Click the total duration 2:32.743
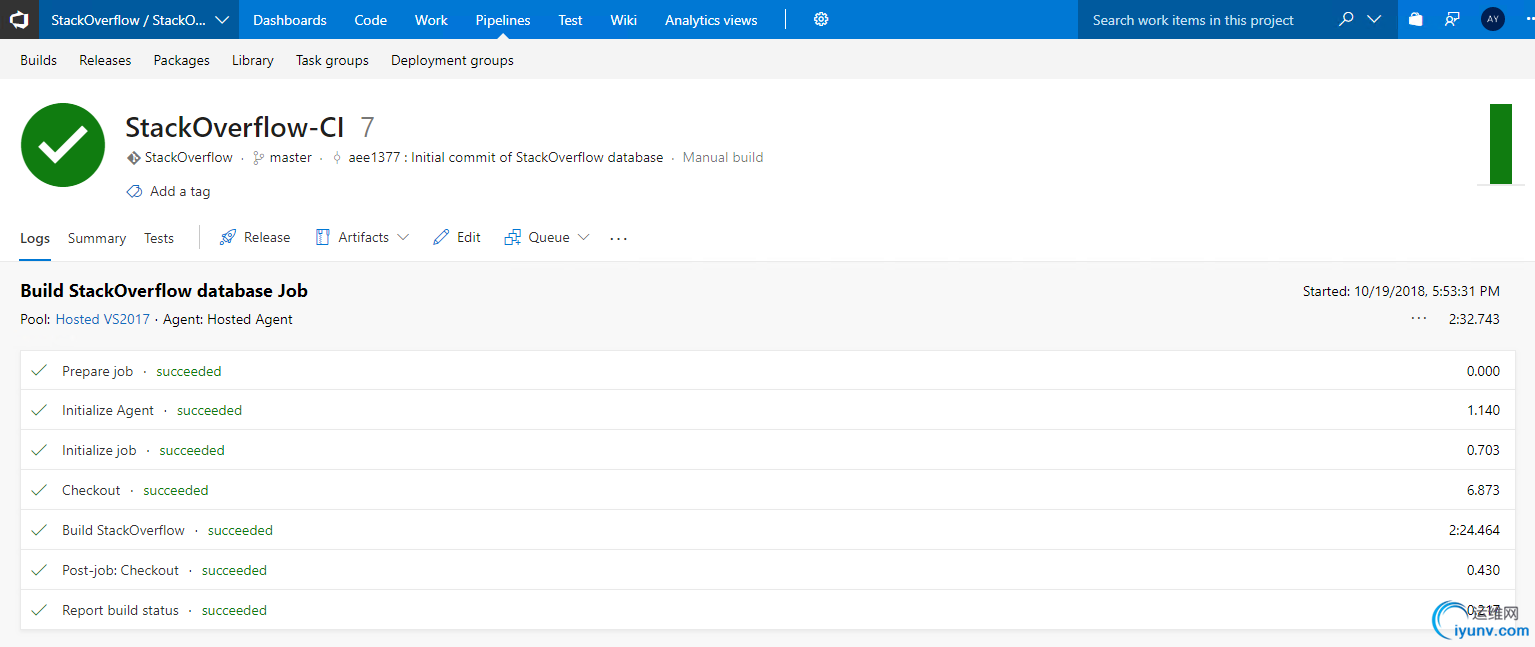Image resolution: width=1535 pixels, height=647 pixels. coord(1474,319)
